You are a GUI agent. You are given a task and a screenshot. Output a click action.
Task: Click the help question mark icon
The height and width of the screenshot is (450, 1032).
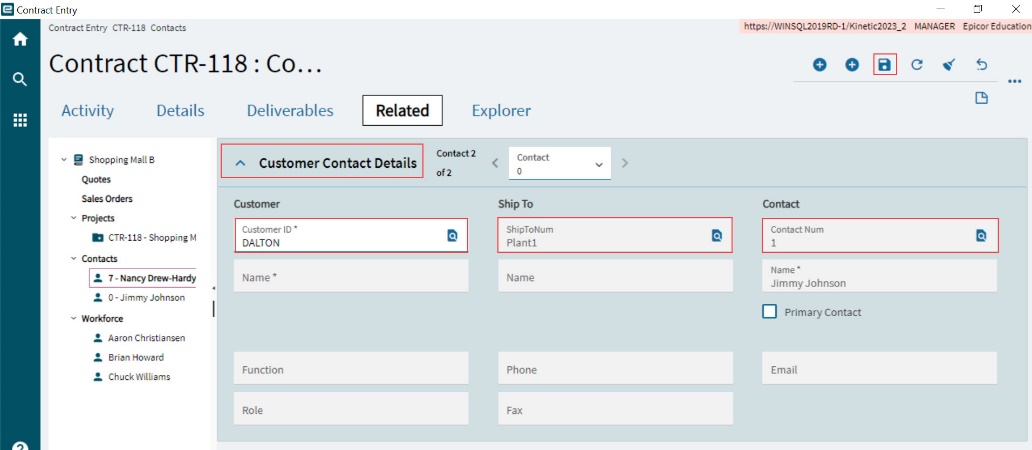click(20, 447)
